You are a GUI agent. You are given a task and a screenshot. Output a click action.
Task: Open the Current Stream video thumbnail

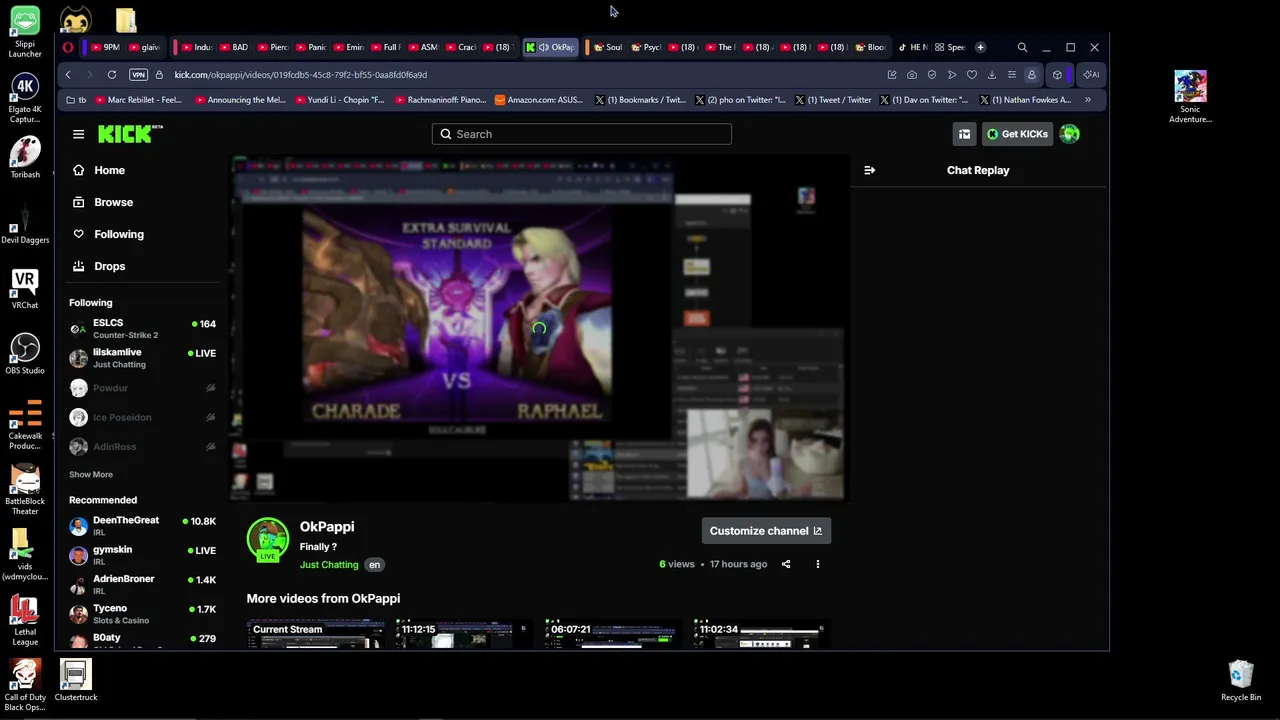316,634
